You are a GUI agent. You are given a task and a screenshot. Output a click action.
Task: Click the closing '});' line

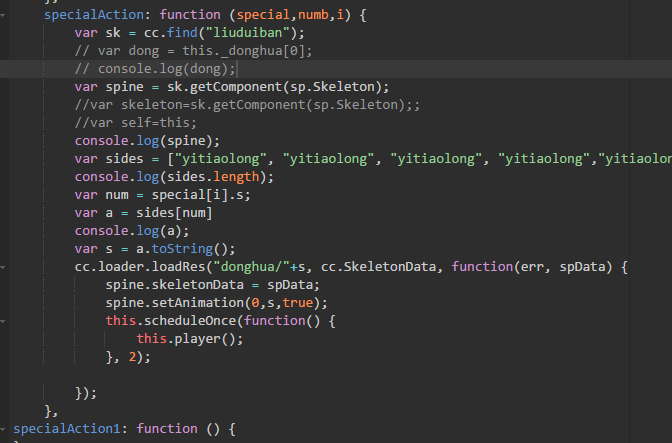[86, 393]
